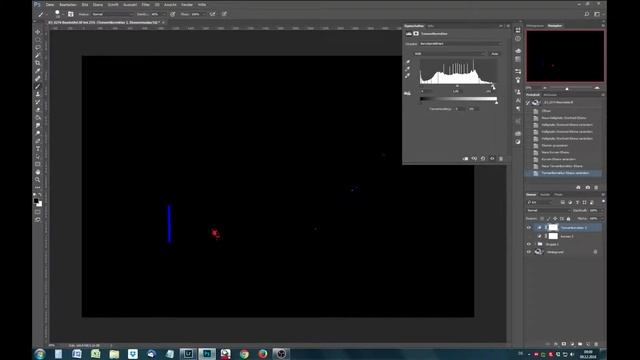Select the Pen tool
Screen dimensions: 640x360
click(x=38, y=141)
